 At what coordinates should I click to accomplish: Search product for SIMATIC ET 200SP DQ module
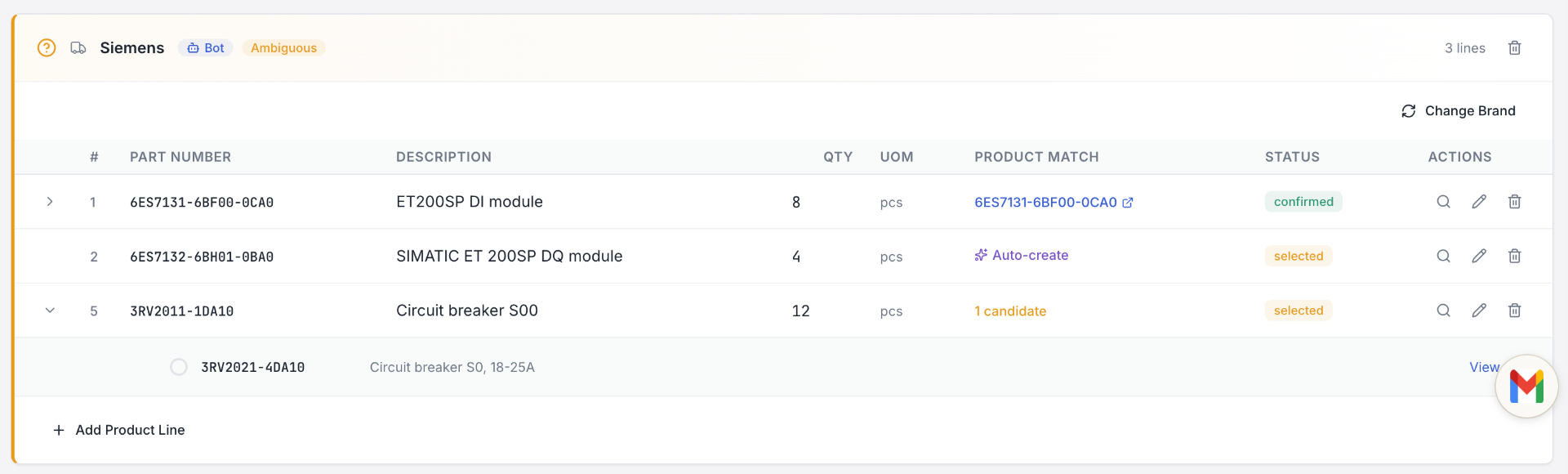coord(1443,257)
